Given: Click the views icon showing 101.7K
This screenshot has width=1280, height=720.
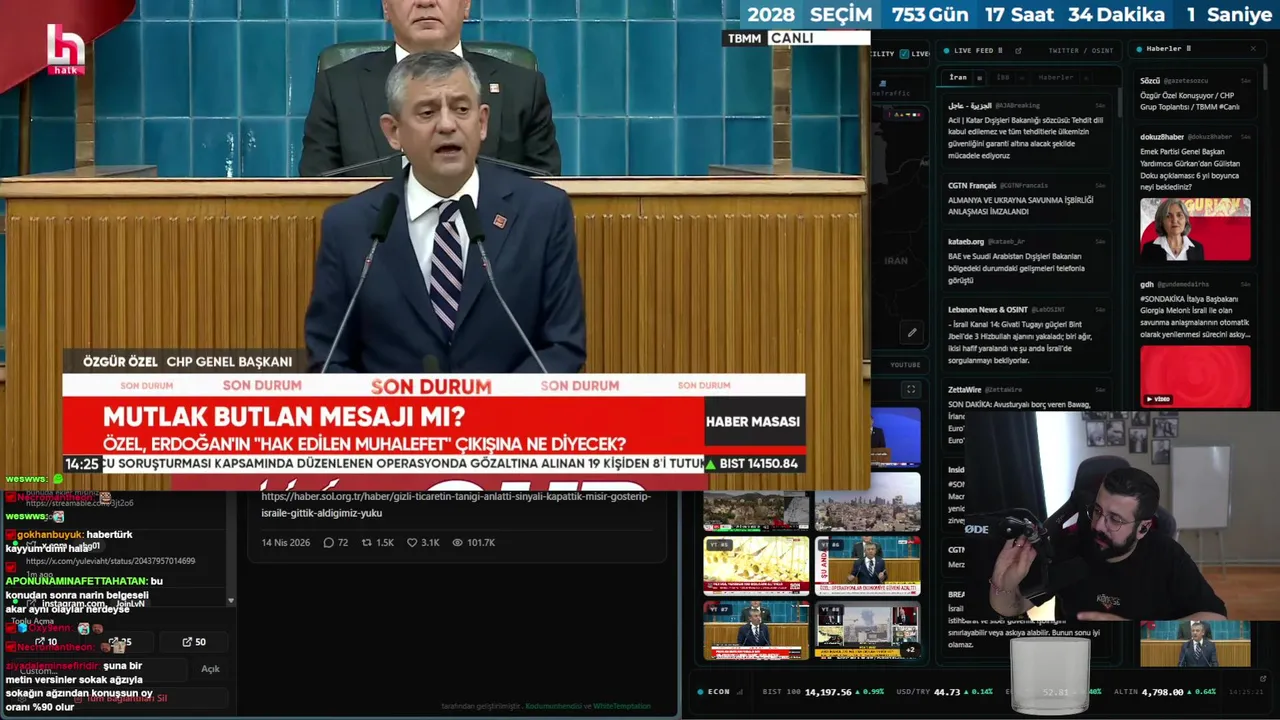Looking at the screenshot, I should pos(457,543).
